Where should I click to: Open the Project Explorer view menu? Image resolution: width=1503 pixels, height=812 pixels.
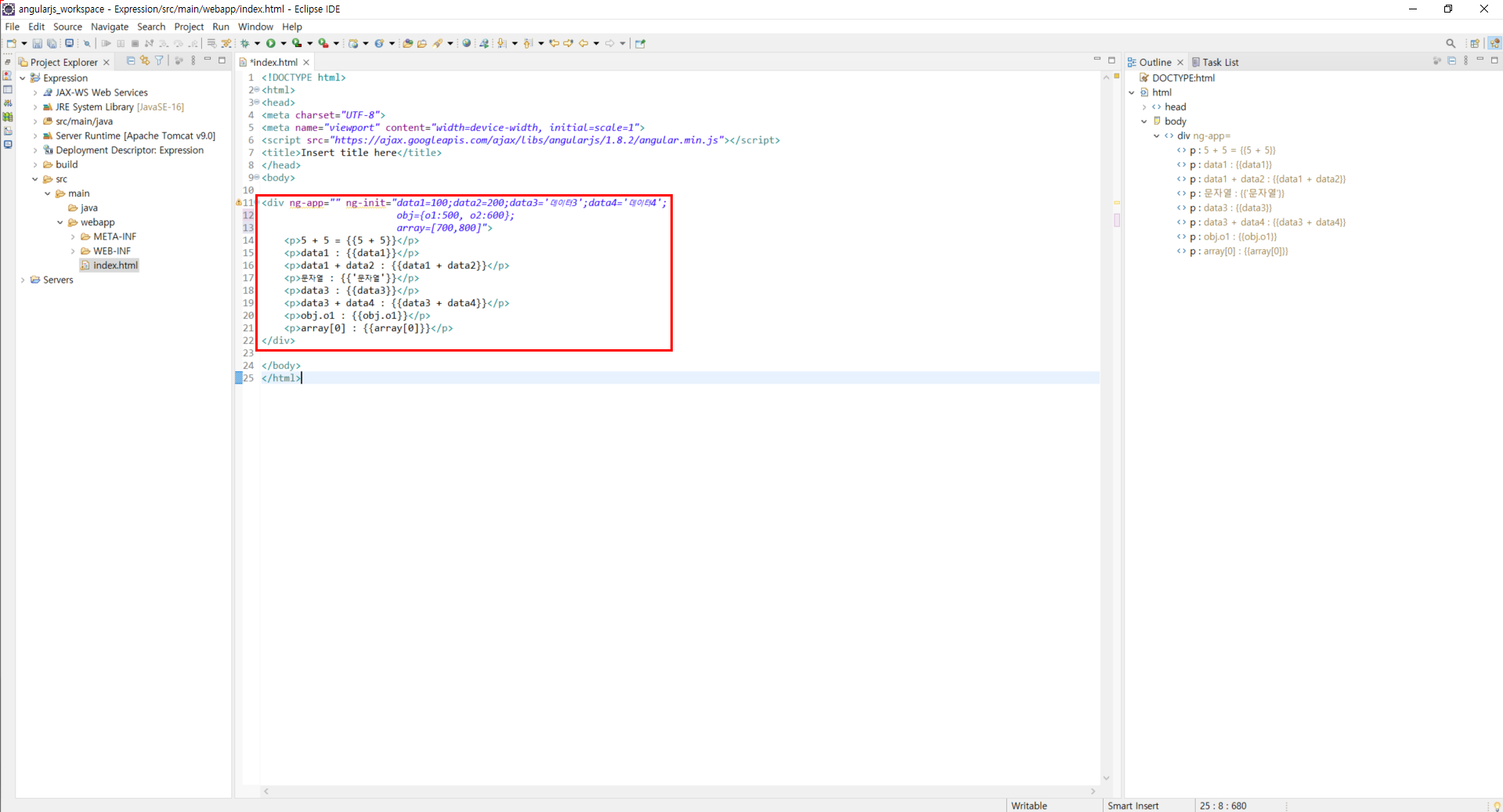click(193, 61)
